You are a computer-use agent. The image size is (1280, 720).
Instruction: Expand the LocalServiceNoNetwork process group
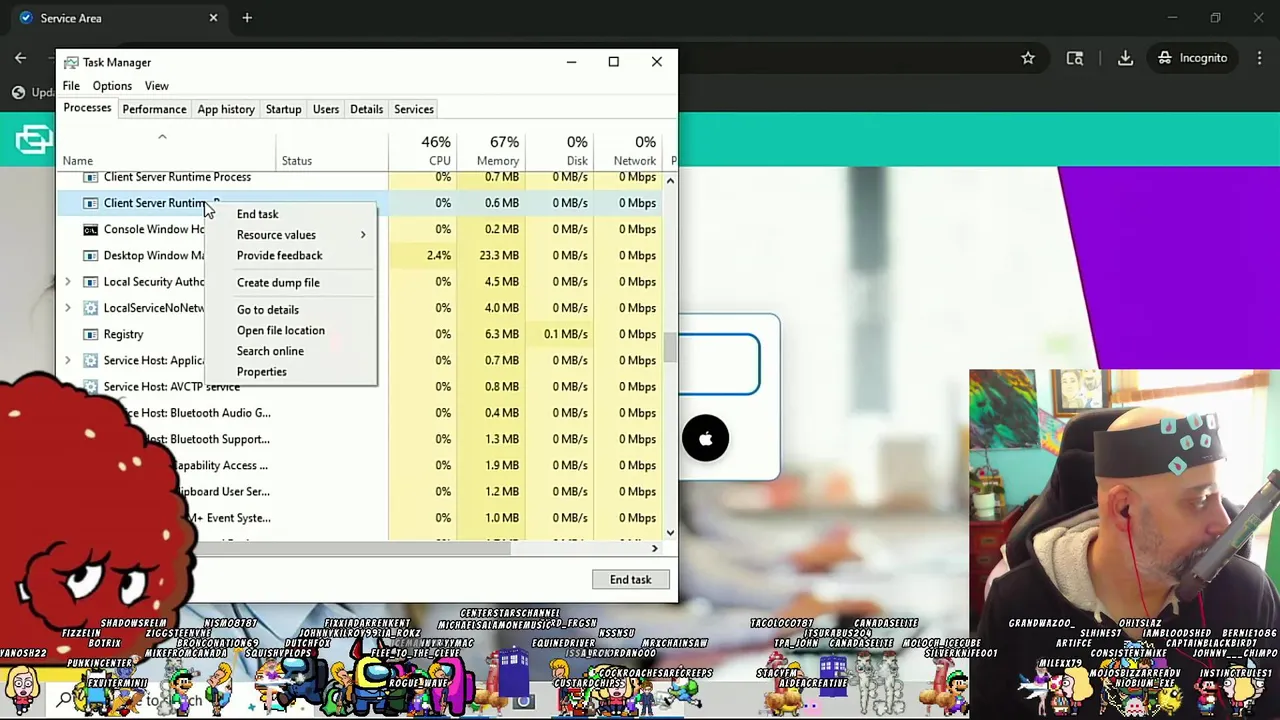68,308
